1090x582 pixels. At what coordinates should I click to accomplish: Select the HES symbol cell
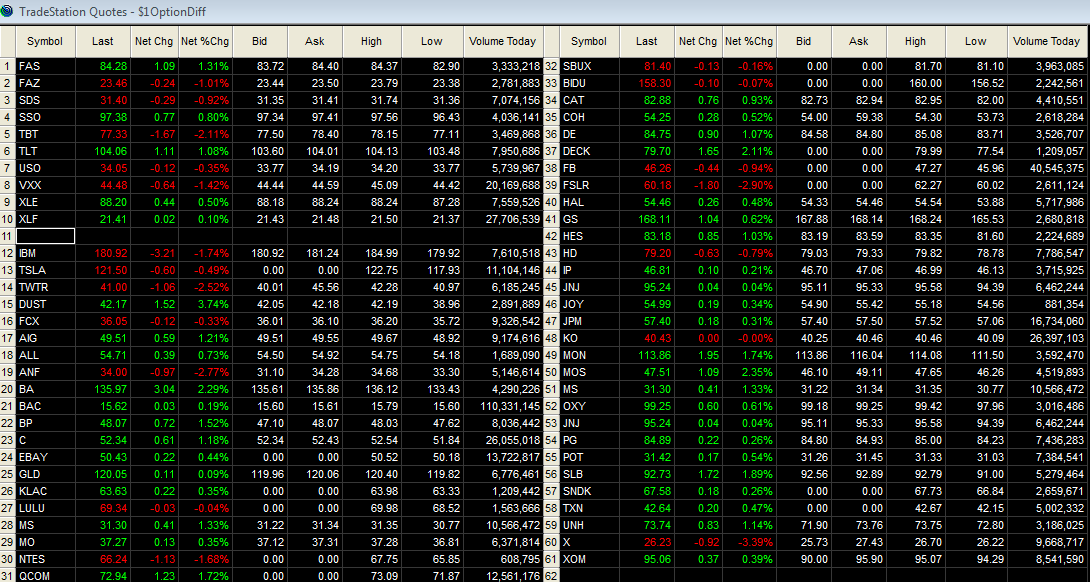589,236
